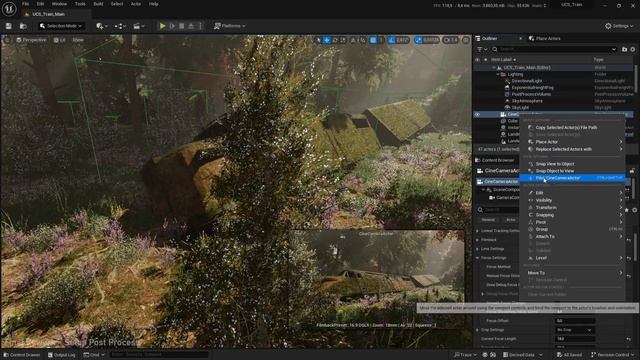Toggle surface snapping icon
This screenshot has width=640, height=360.
(362, 40)
